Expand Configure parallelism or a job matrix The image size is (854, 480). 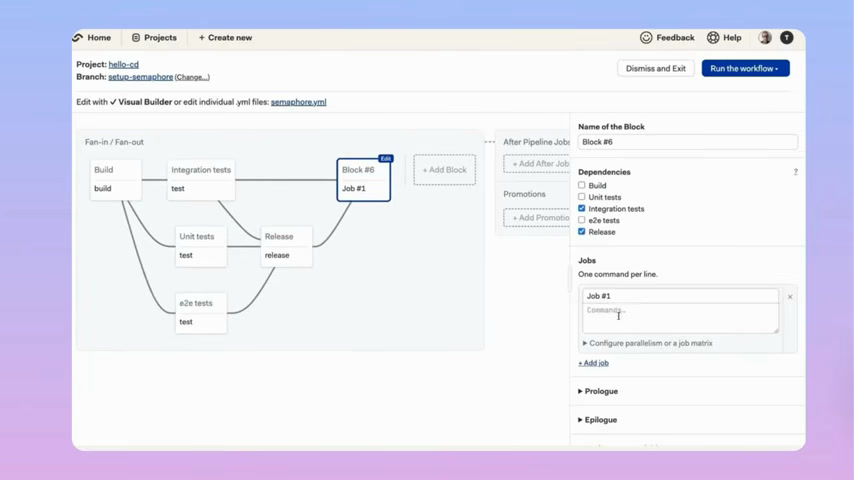coord(647,343)
